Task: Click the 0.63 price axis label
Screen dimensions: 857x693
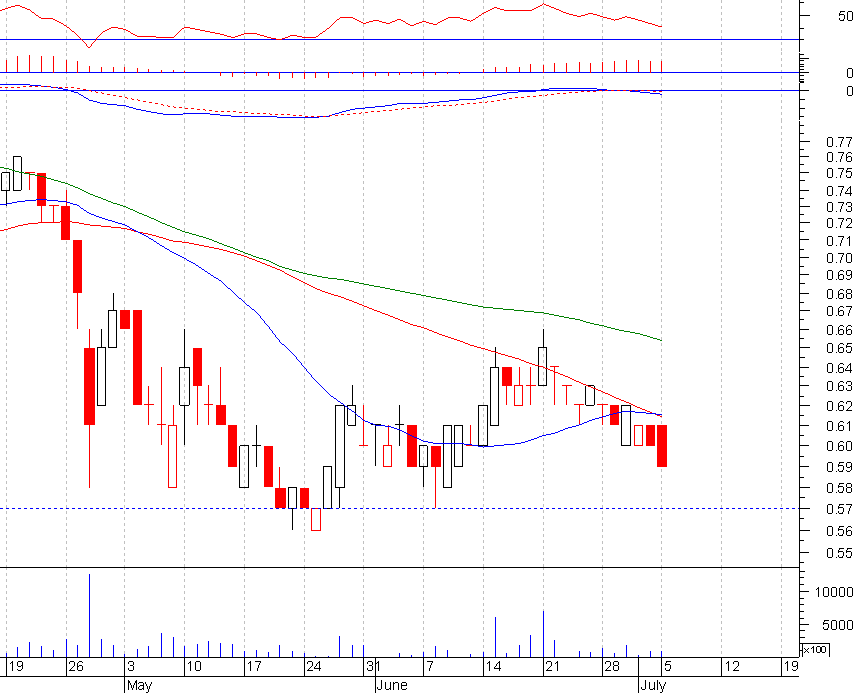Action: point(839,386)
